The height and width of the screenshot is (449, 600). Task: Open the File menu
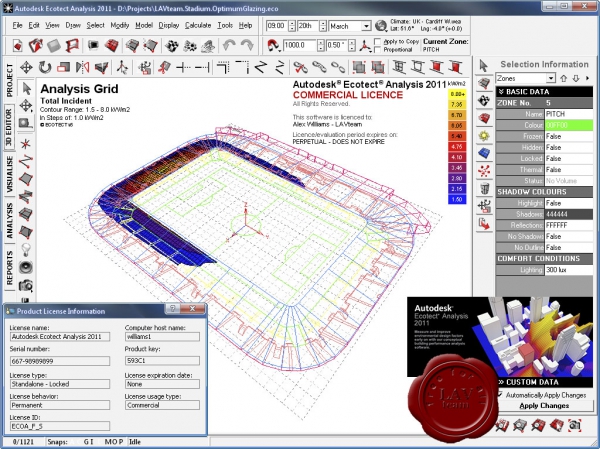(x=17, y=25)
